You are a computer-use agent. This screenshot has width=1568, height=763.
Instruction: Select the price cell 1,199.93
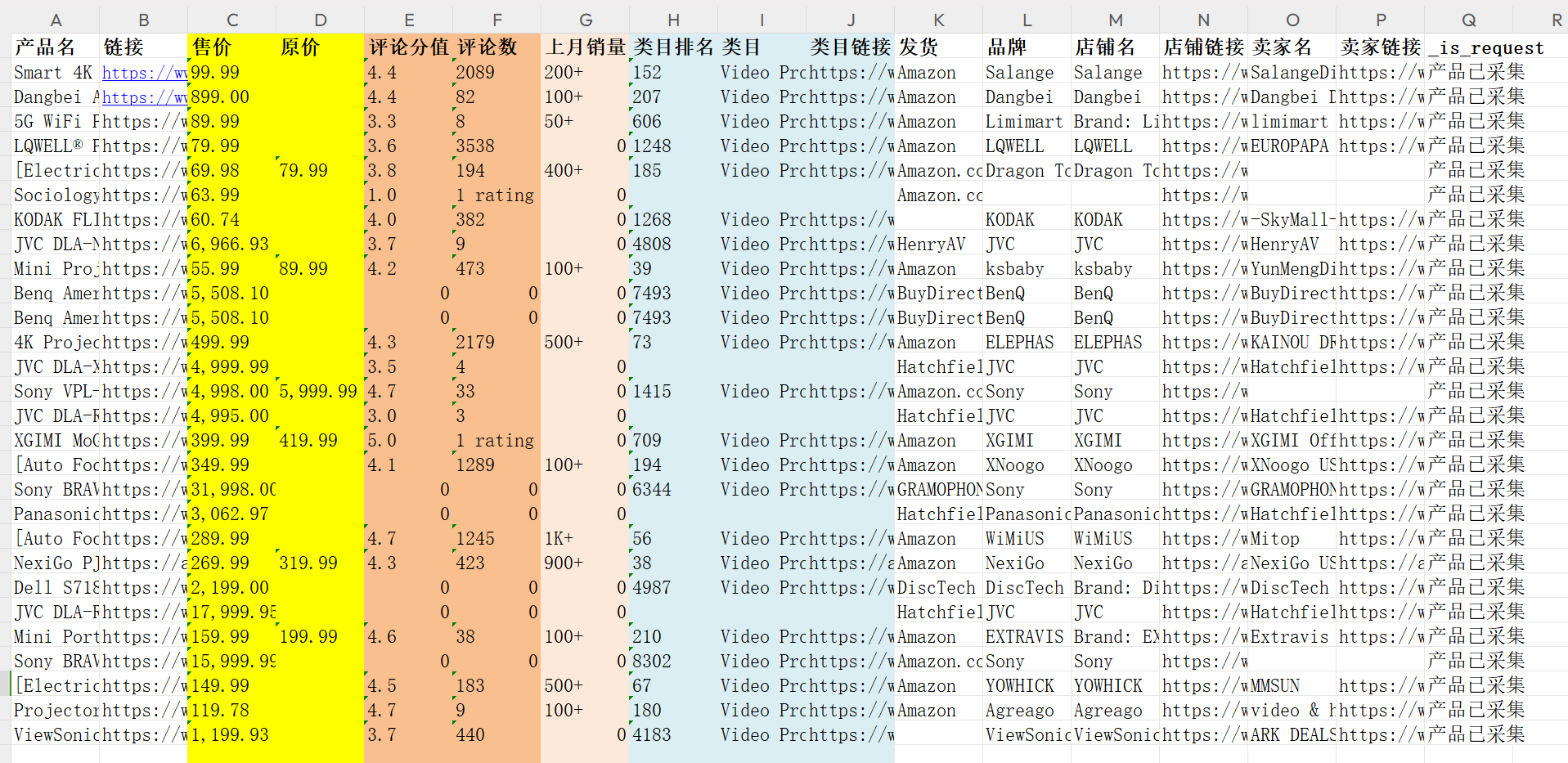232,734
